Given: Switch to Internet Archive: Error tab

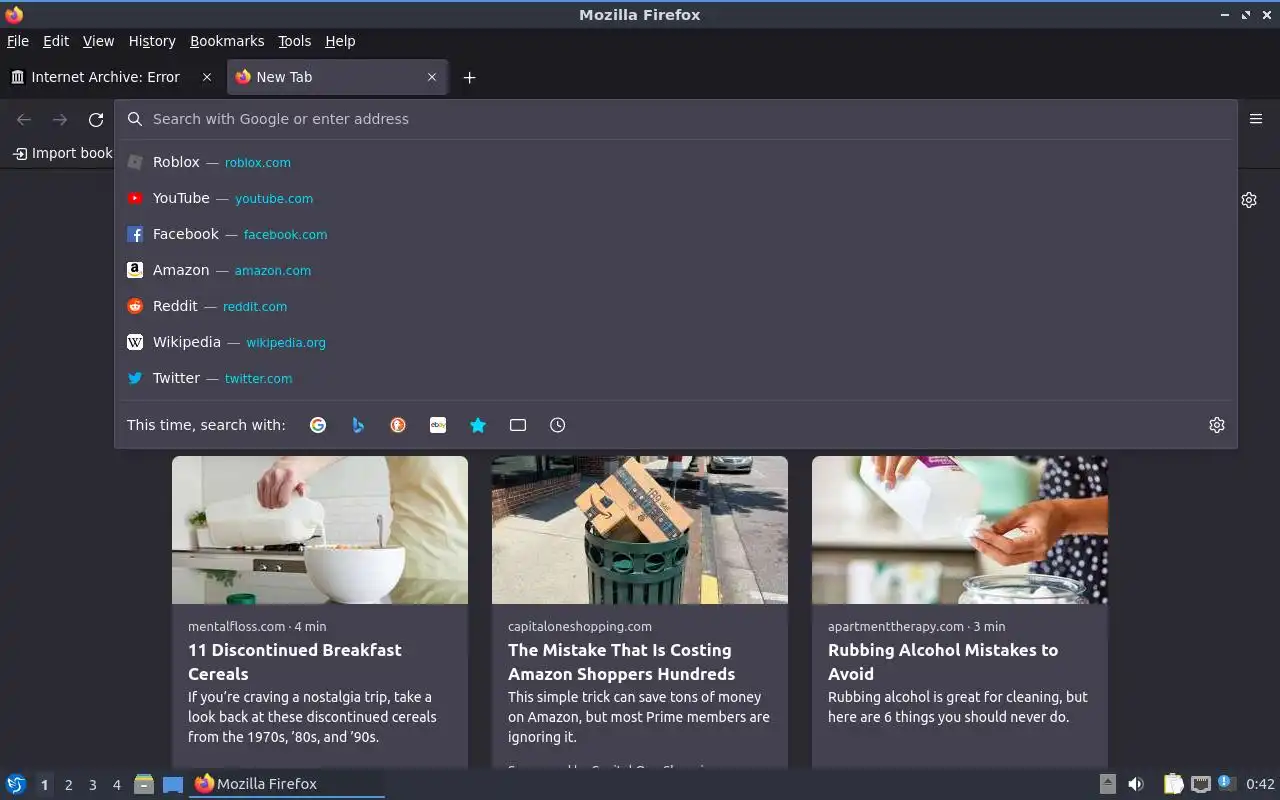Looking at the screenshot, I should pos(113,77).
